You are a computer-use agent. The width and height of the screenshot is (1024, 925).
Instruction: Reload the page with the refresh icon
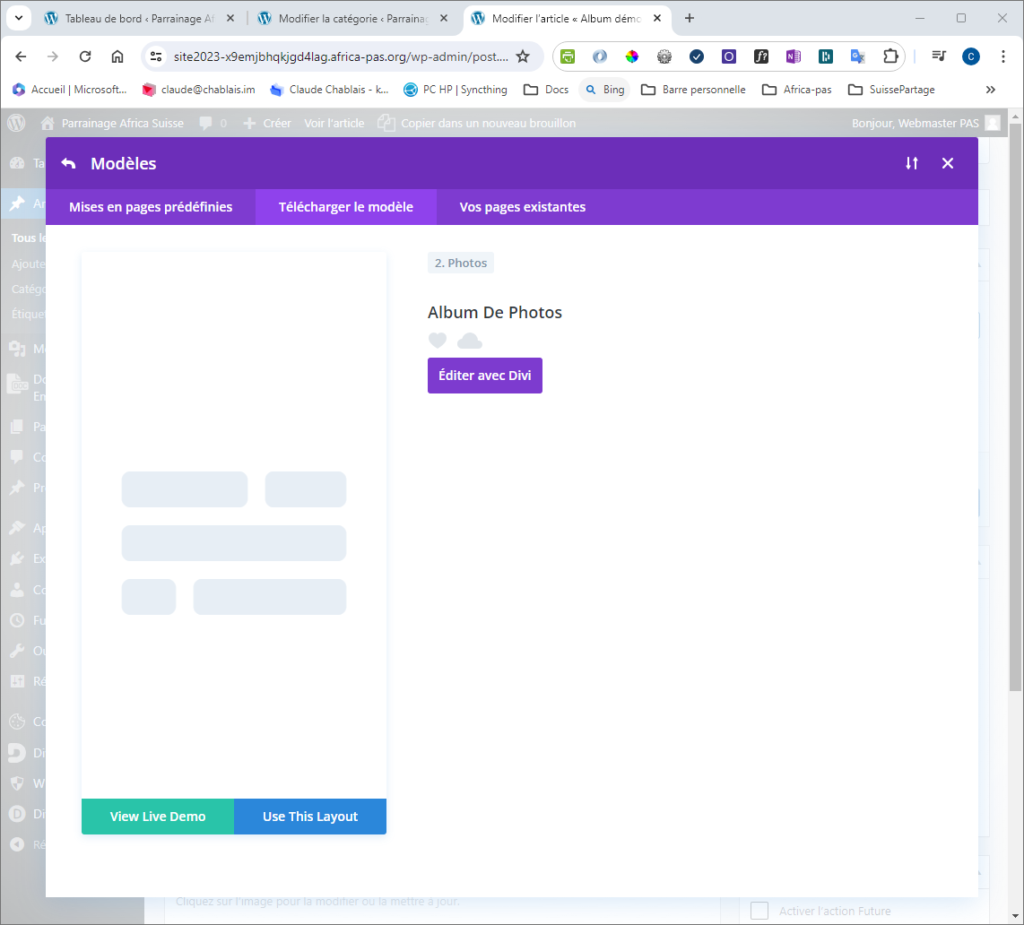click(85, 56)
